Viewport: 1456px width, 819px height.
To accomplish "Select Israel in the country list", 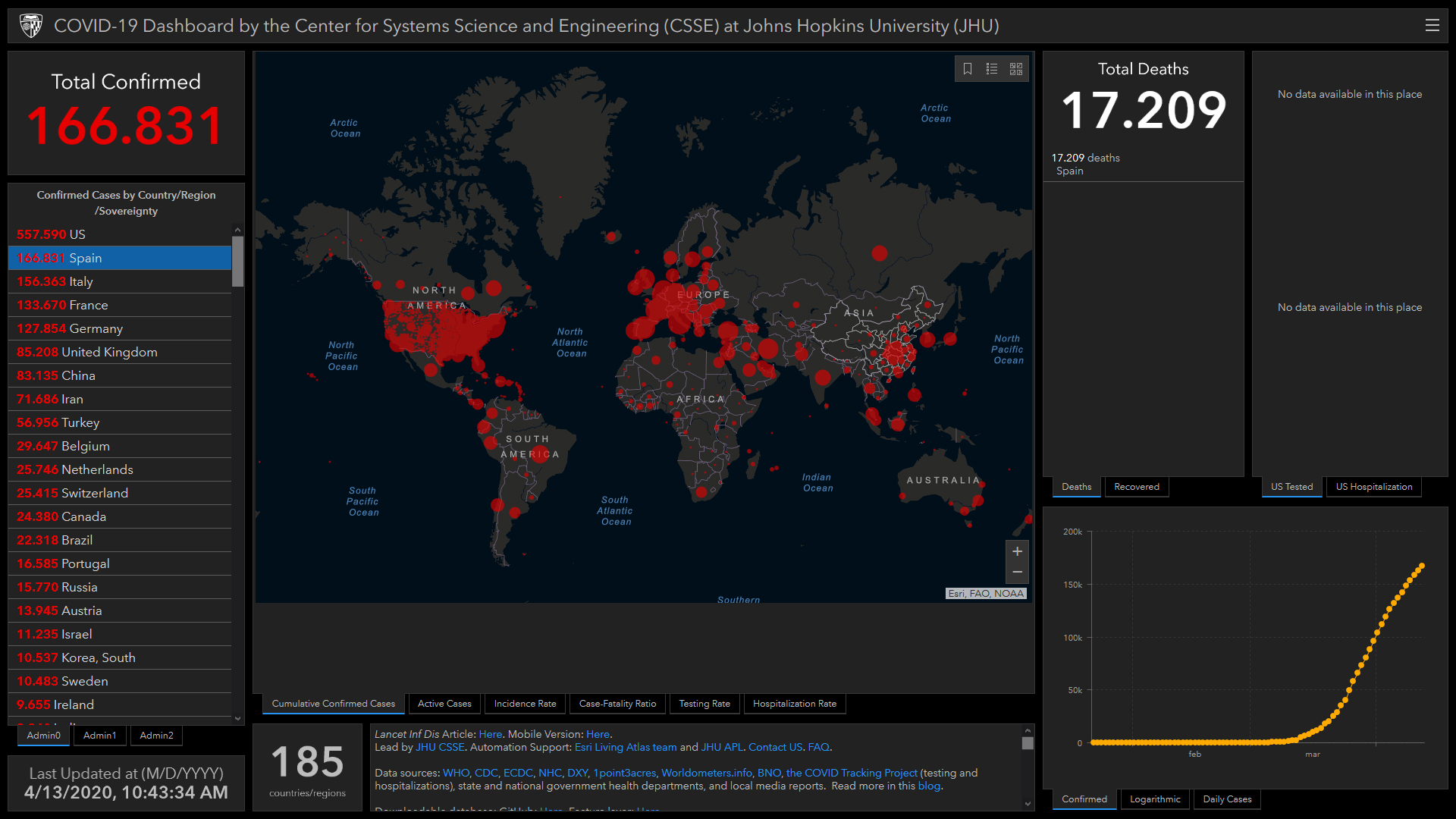I will coord(120,634).
